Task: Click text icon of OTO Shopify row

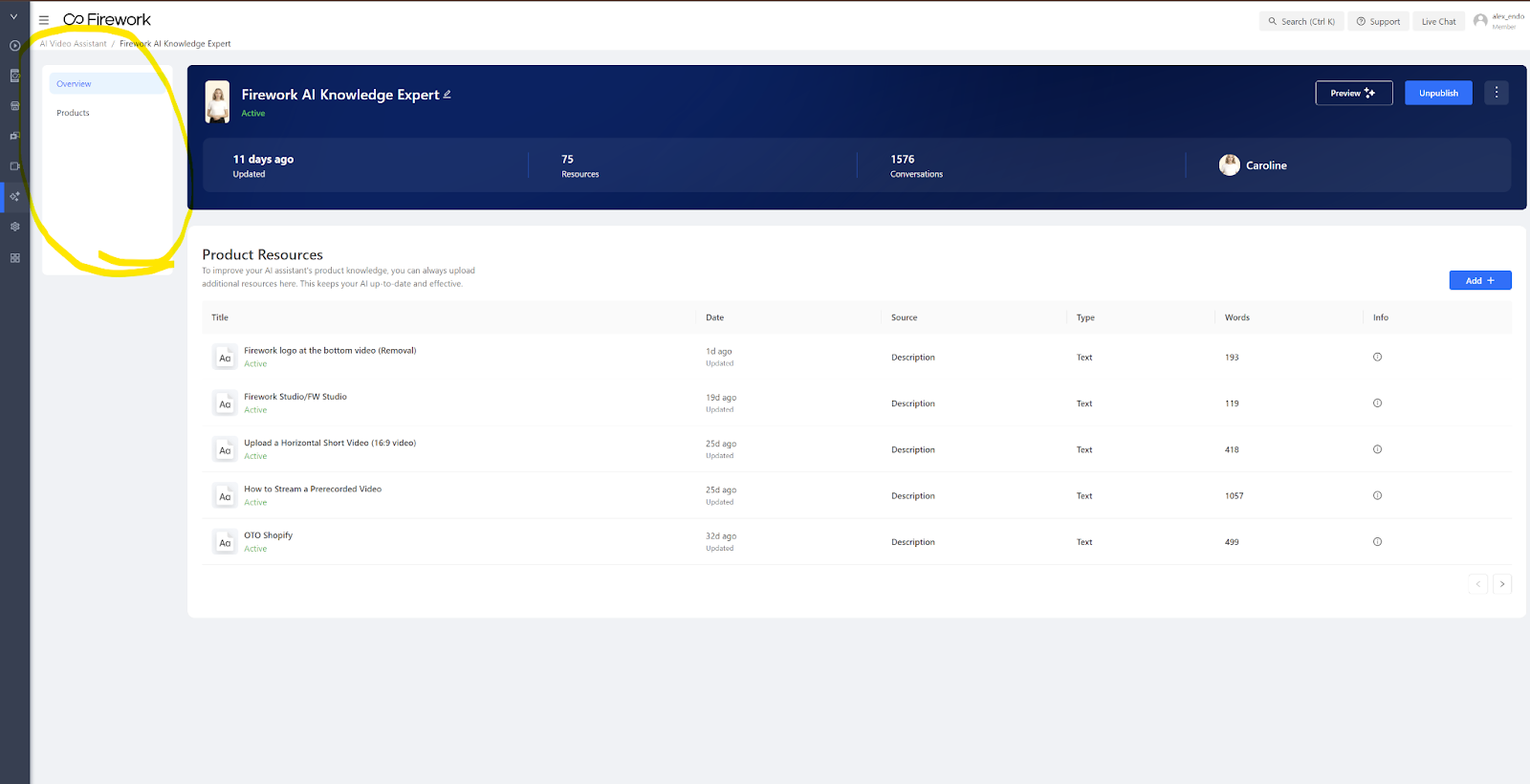Action: (225, 542)
